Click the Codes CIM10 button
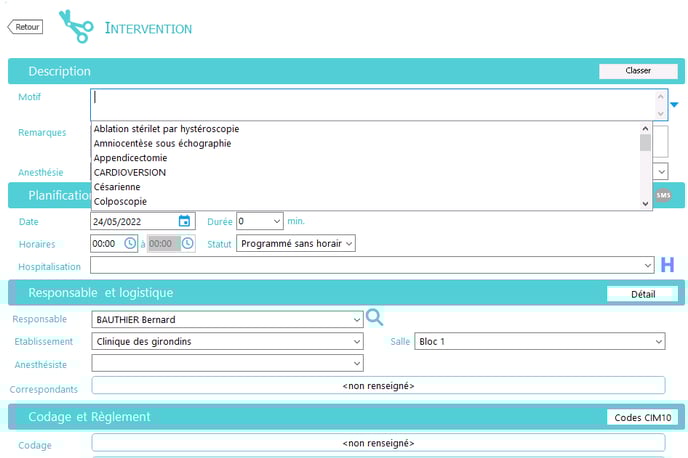 click(x=642, y=416)
